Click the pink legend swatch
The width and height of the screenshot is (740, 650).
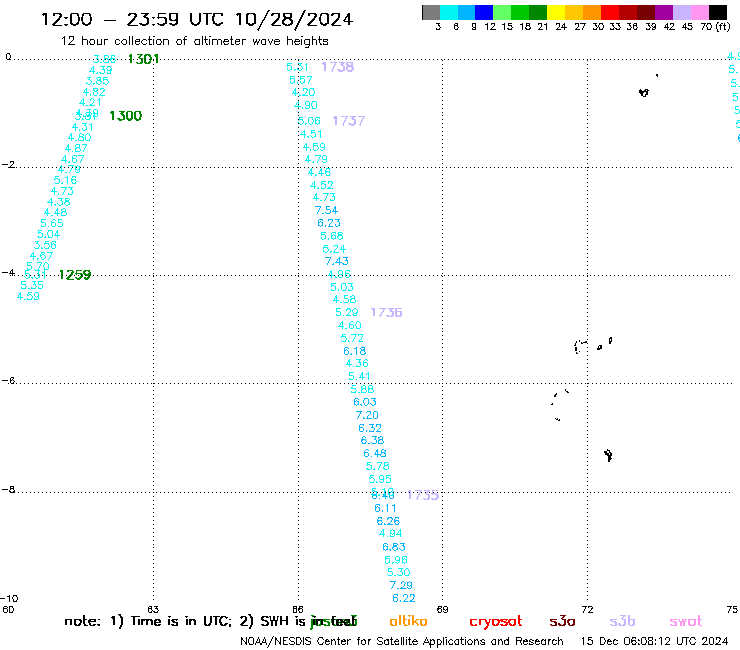(x=700, y=12)
